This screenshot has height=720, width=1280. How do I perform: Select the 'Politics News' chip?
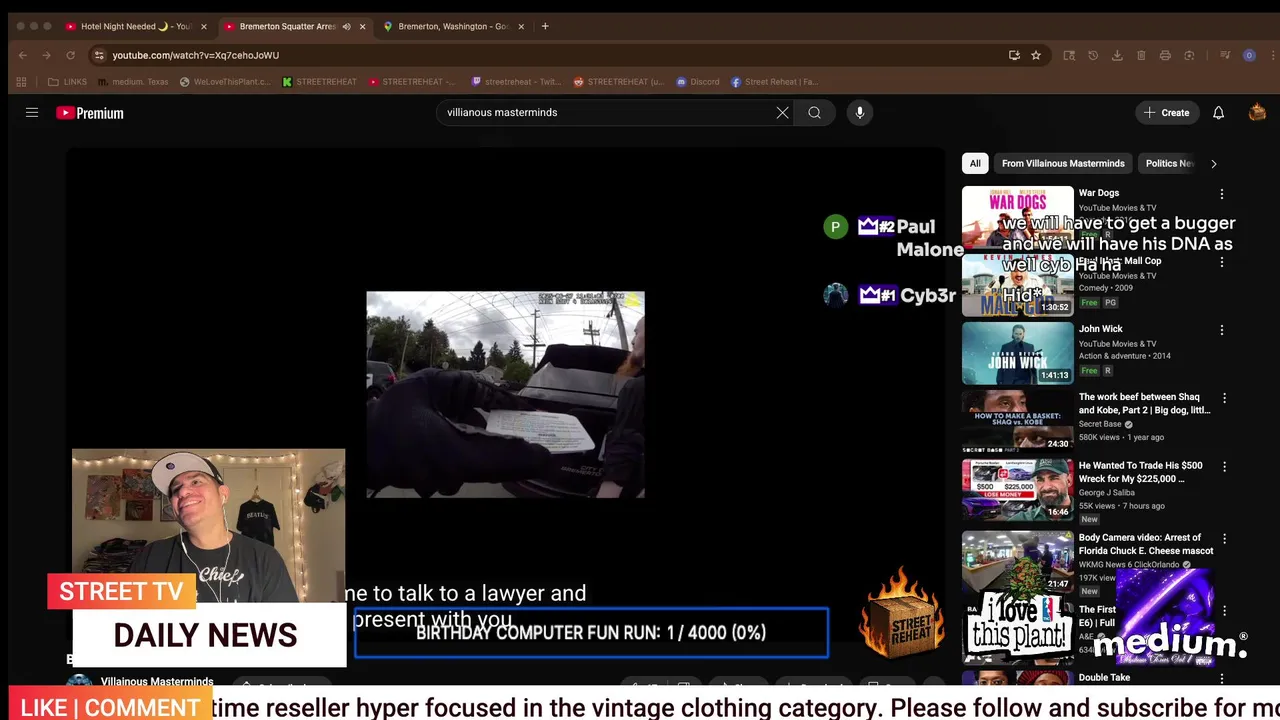click(x=1169, y=163)
